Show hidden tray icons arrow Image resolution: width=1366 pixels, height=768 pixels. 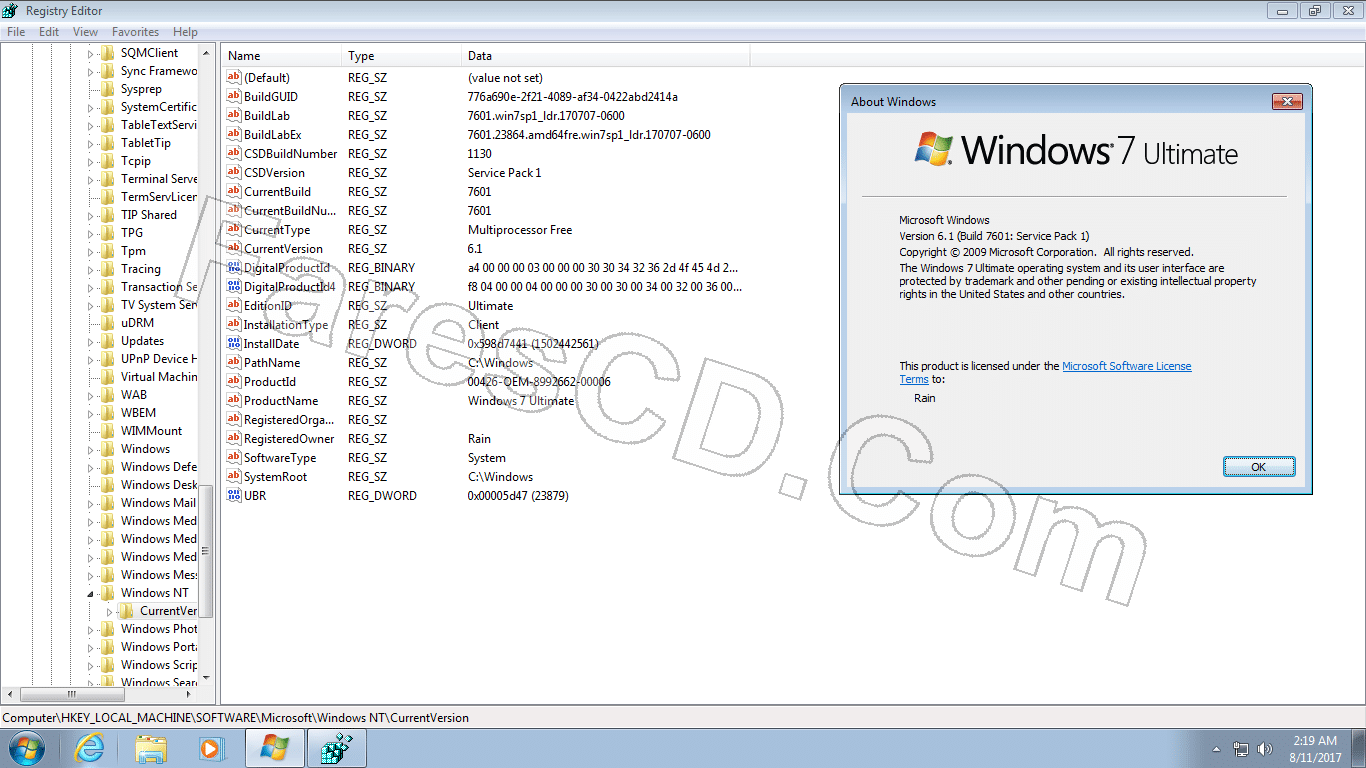point(1216,749)
